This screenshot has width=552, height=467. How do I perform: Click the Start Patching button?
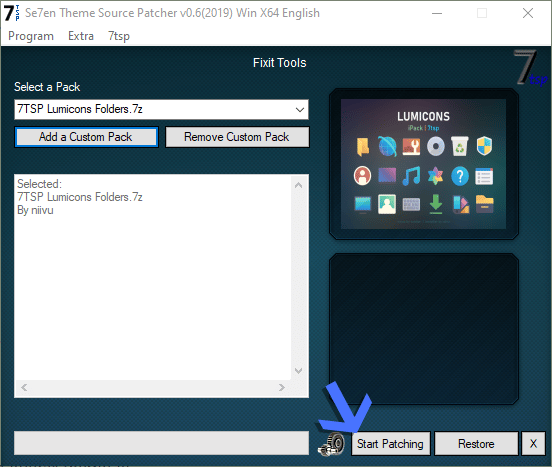pos(390,443)
